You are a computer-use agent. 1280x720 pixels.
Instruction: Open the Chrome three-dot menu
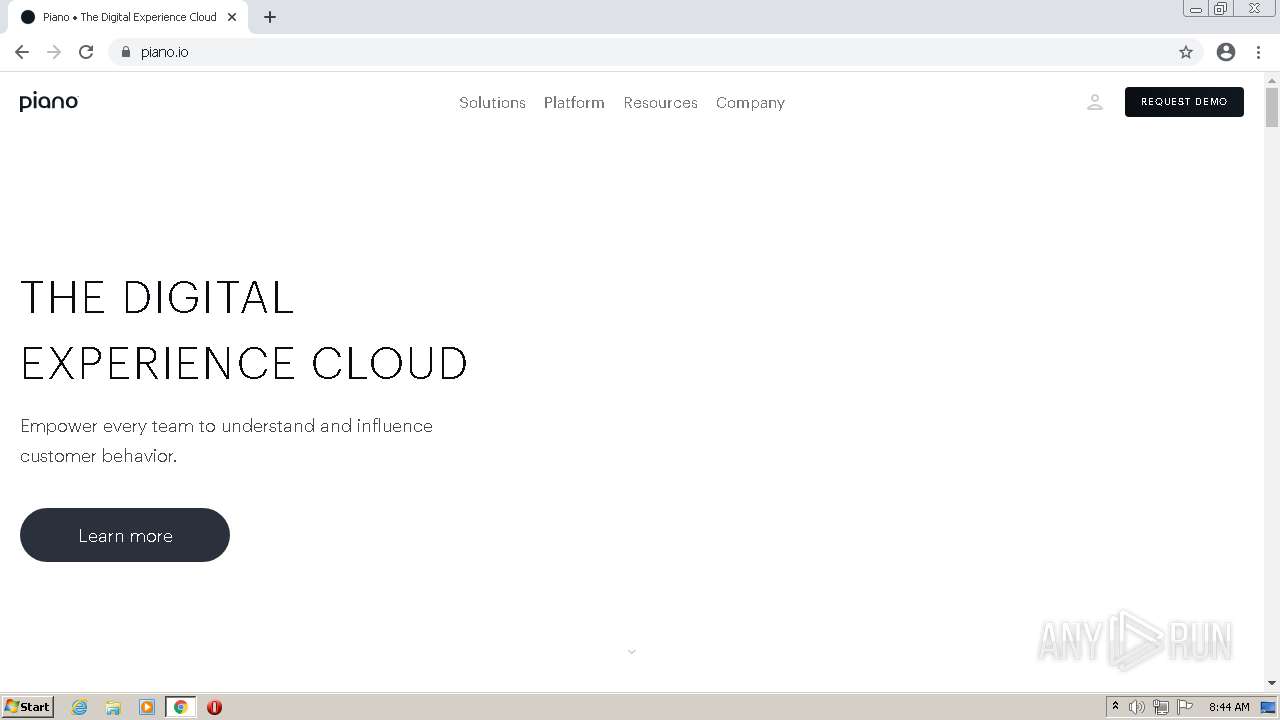point(1258,52)
